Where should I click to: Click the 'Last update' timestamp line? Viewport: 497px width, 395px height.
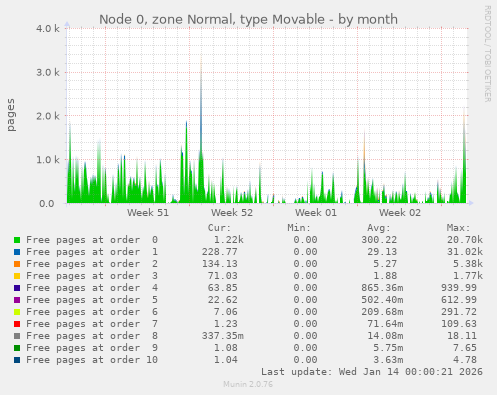[x=372, y=372]
